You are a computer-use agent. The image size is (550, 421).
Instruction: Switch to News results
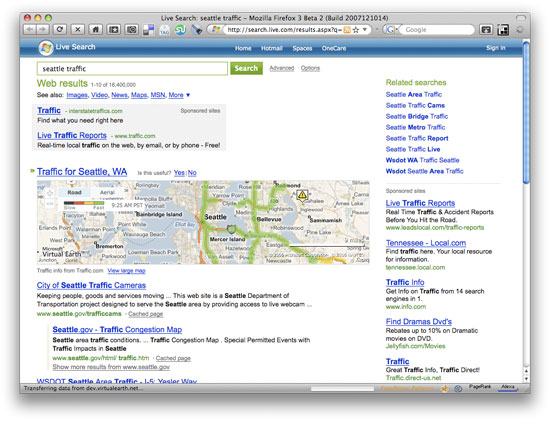119,95
